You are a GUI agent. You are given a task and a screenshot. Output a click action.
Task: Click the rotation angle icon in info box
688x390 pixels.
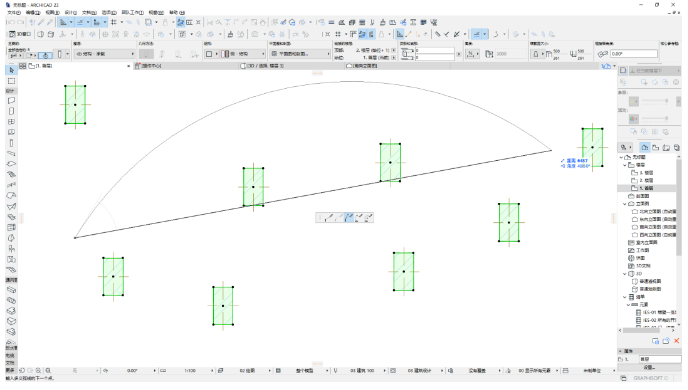point(602,54)
